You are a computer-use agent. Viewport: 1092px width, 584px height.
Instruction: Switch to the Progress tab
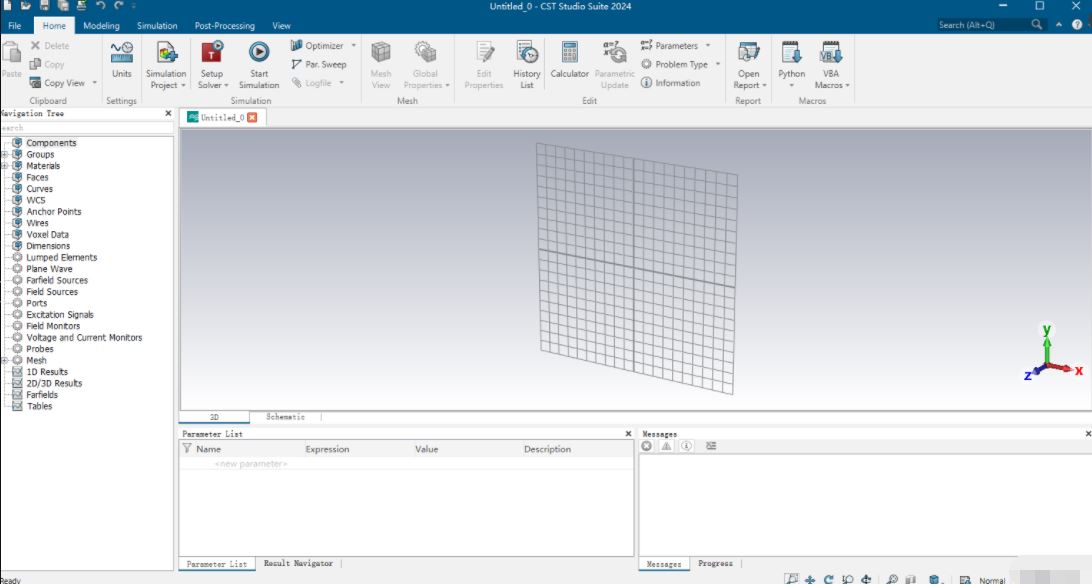(716, 563)
